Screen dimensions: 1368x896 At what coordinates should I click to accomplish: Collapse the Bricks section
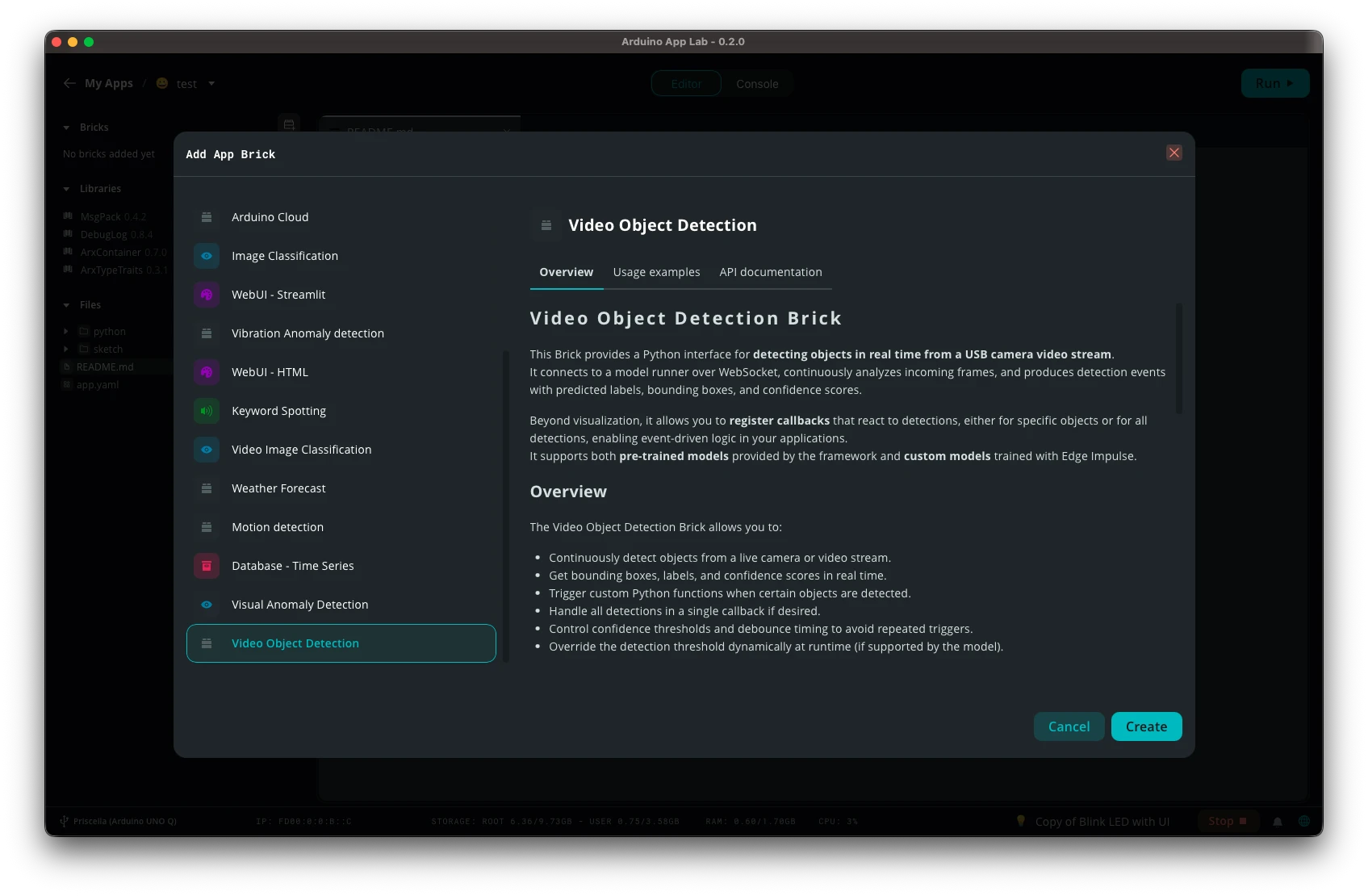[66, 128]
